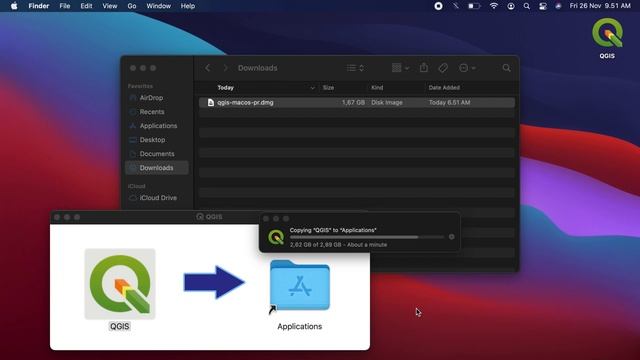Image resolution: width=640 pixels, height=360 pixels.
Task: Click the screen recording status icon
Action: [x=438, y=6]
